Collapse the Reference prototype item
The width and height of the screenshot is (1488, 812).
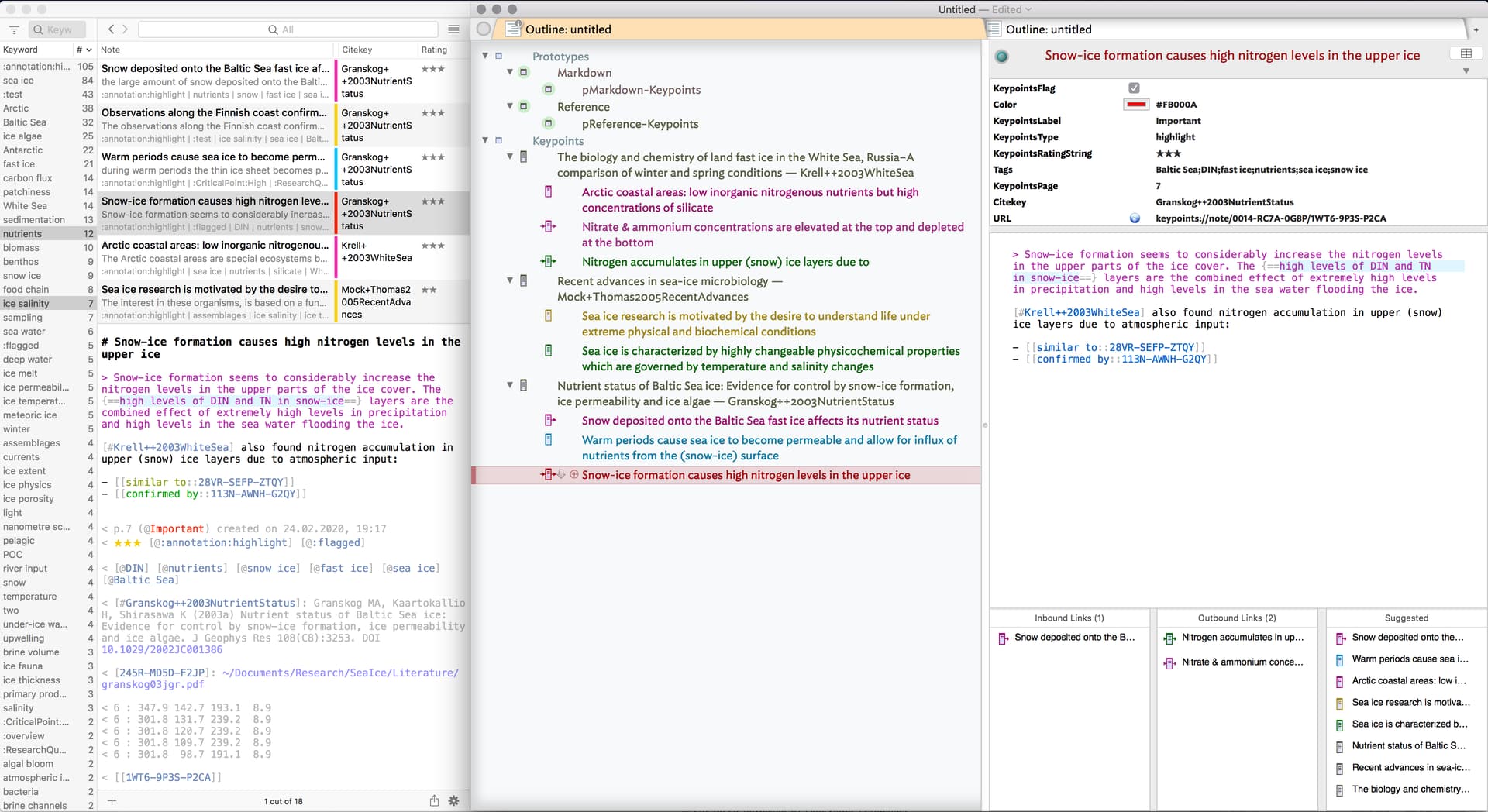[510, 106]
